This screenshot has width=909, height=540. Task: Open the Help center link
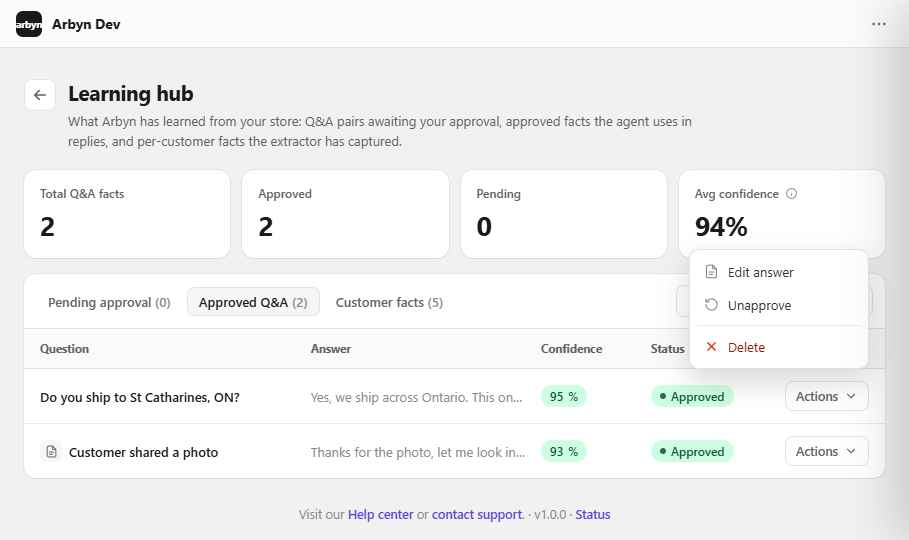point(380,514)
